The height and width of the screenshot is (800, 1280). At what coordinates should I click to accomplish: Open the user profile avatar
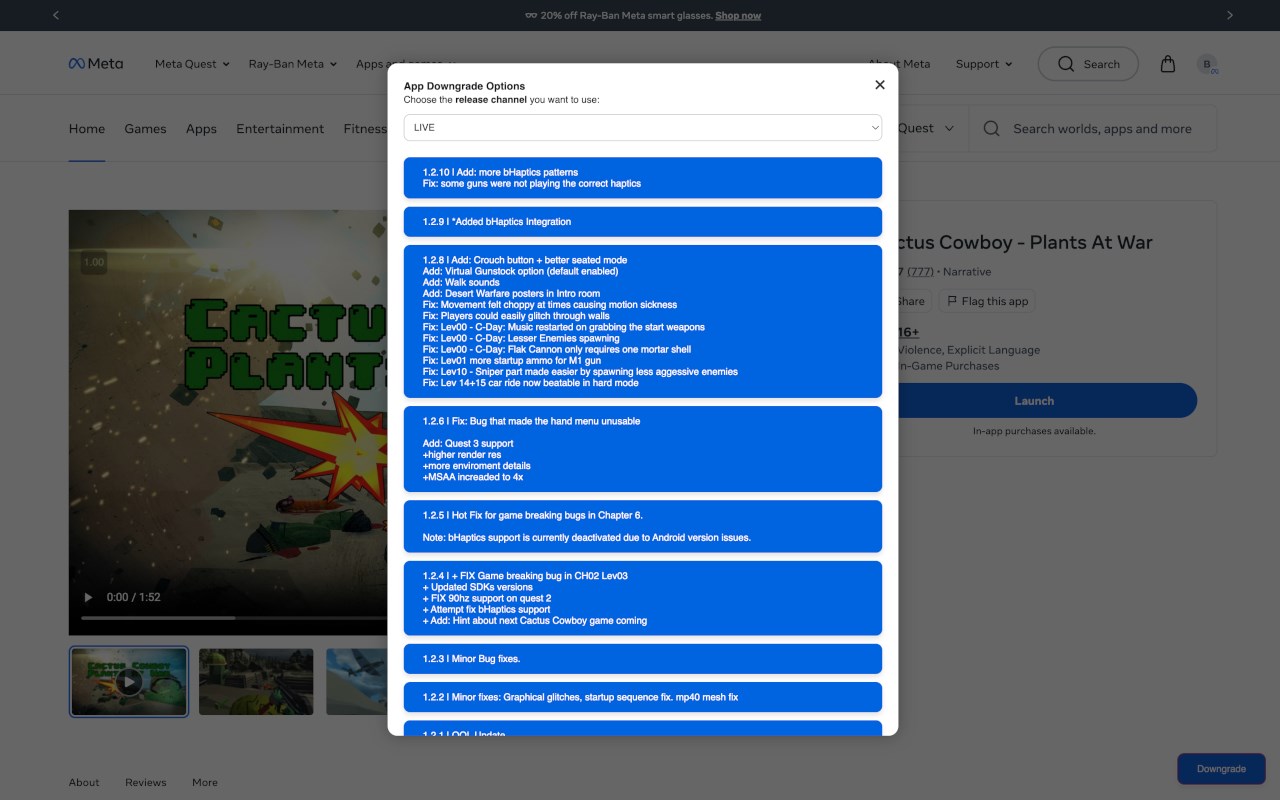click(1207, 64)
